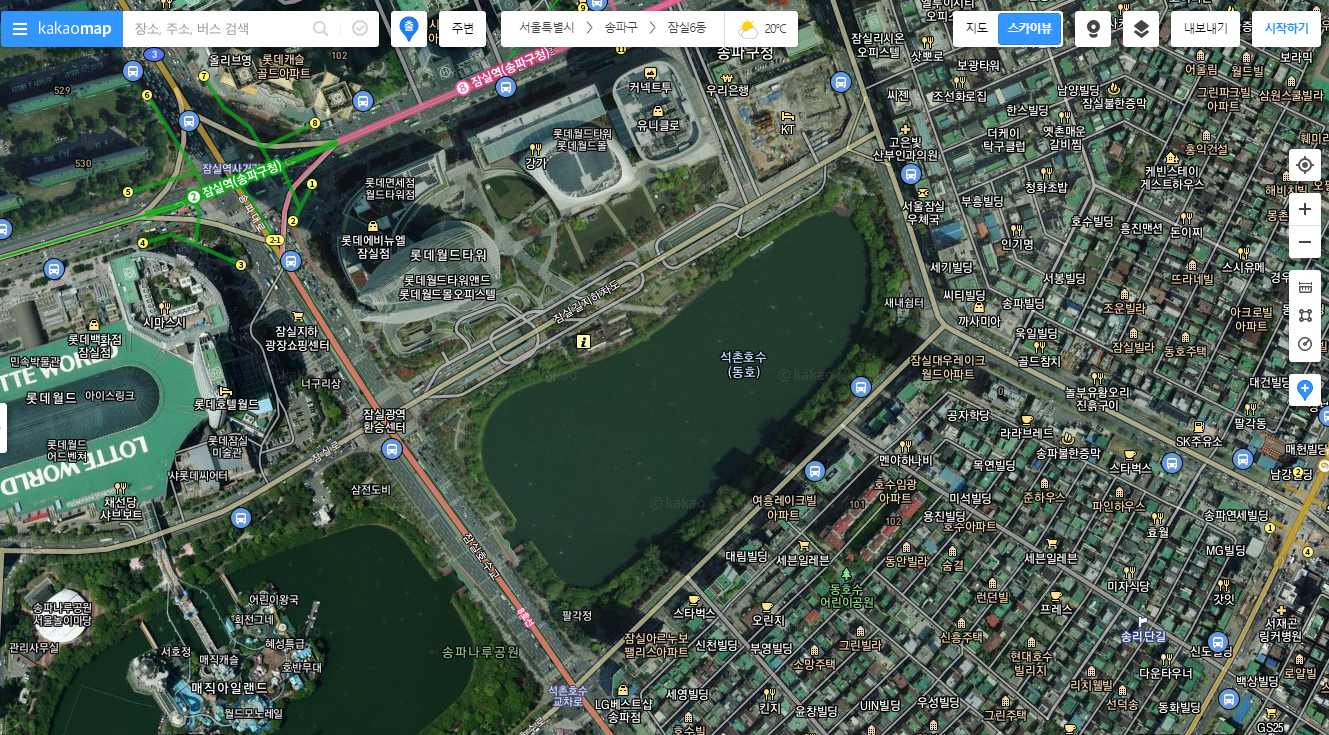Screen dimensions: 1329x735
Task: Click the 잠실아르누보 팰리스아파트 label
Action: point(657,645)
